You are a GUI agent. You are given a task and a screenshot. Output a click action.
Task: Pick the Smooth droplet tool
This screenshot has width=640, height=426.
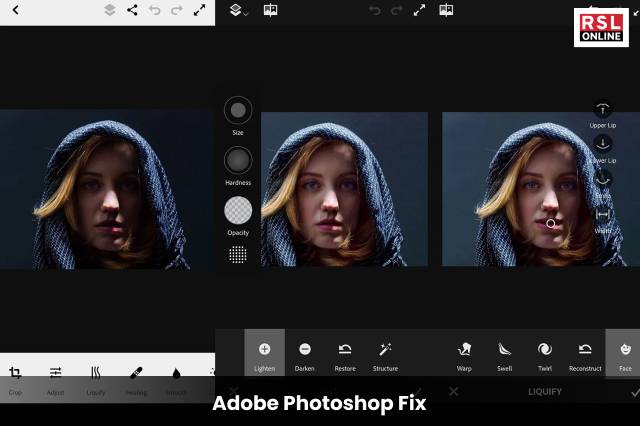point(176,380)
